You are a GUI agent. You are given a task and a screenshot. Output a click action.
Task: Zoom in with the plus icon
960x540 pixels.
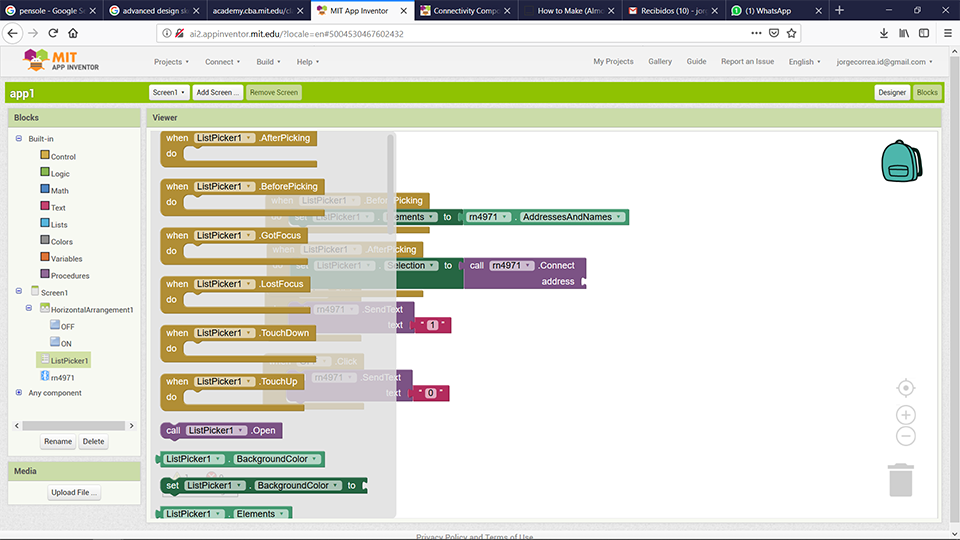click(x=906, y=415)
